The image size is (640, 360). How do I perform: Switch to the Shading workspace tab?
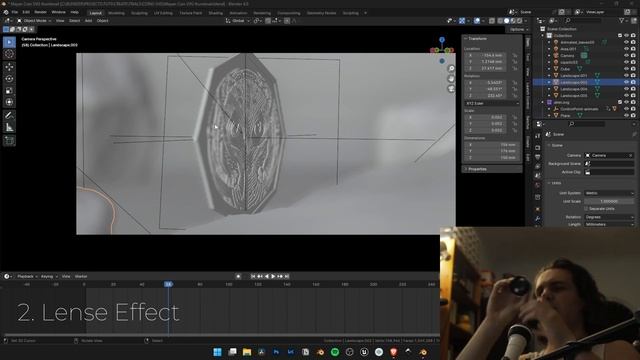pyautogui.click(x=216, y=13)
